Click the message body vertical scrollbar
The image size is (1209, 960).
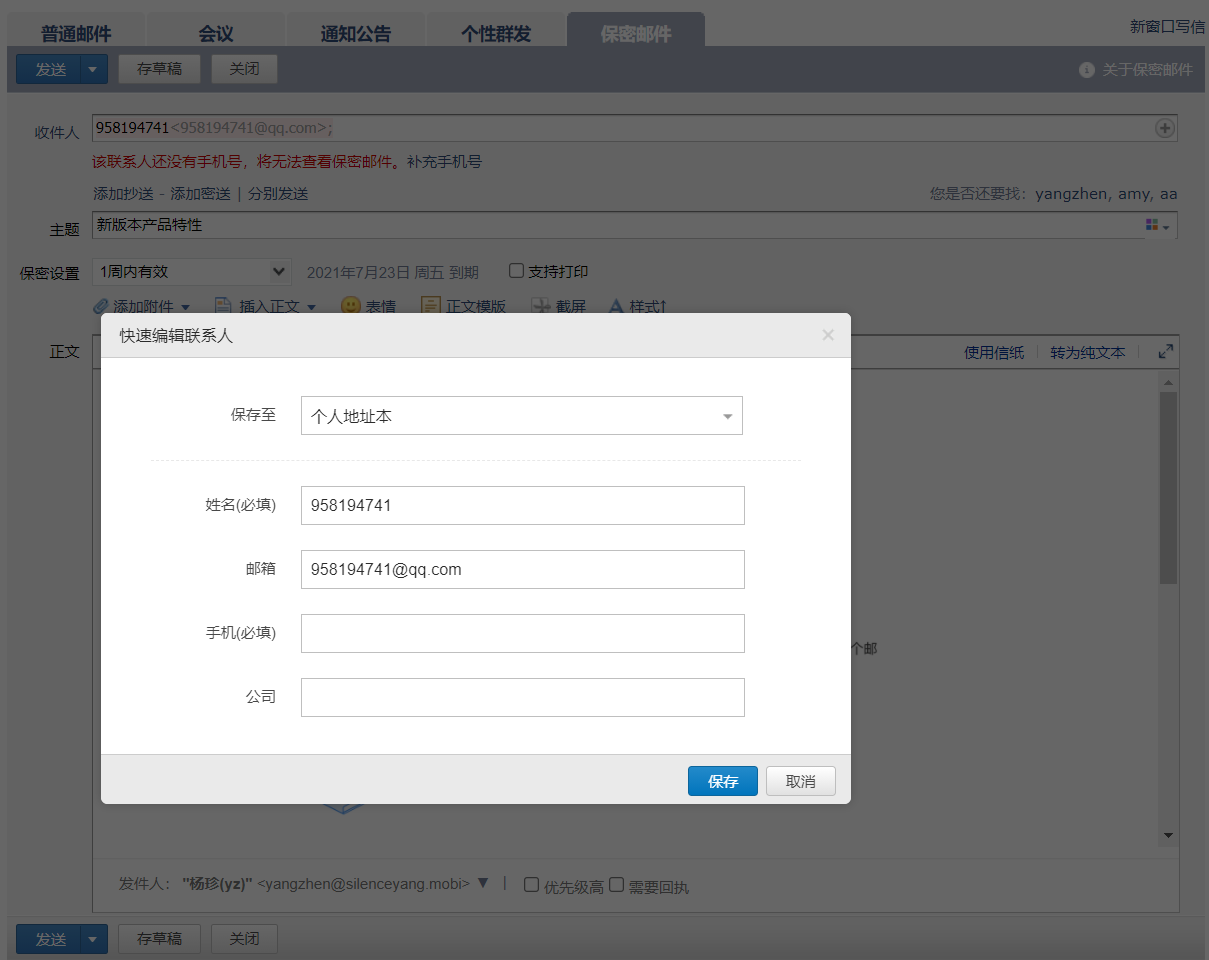1167,488
